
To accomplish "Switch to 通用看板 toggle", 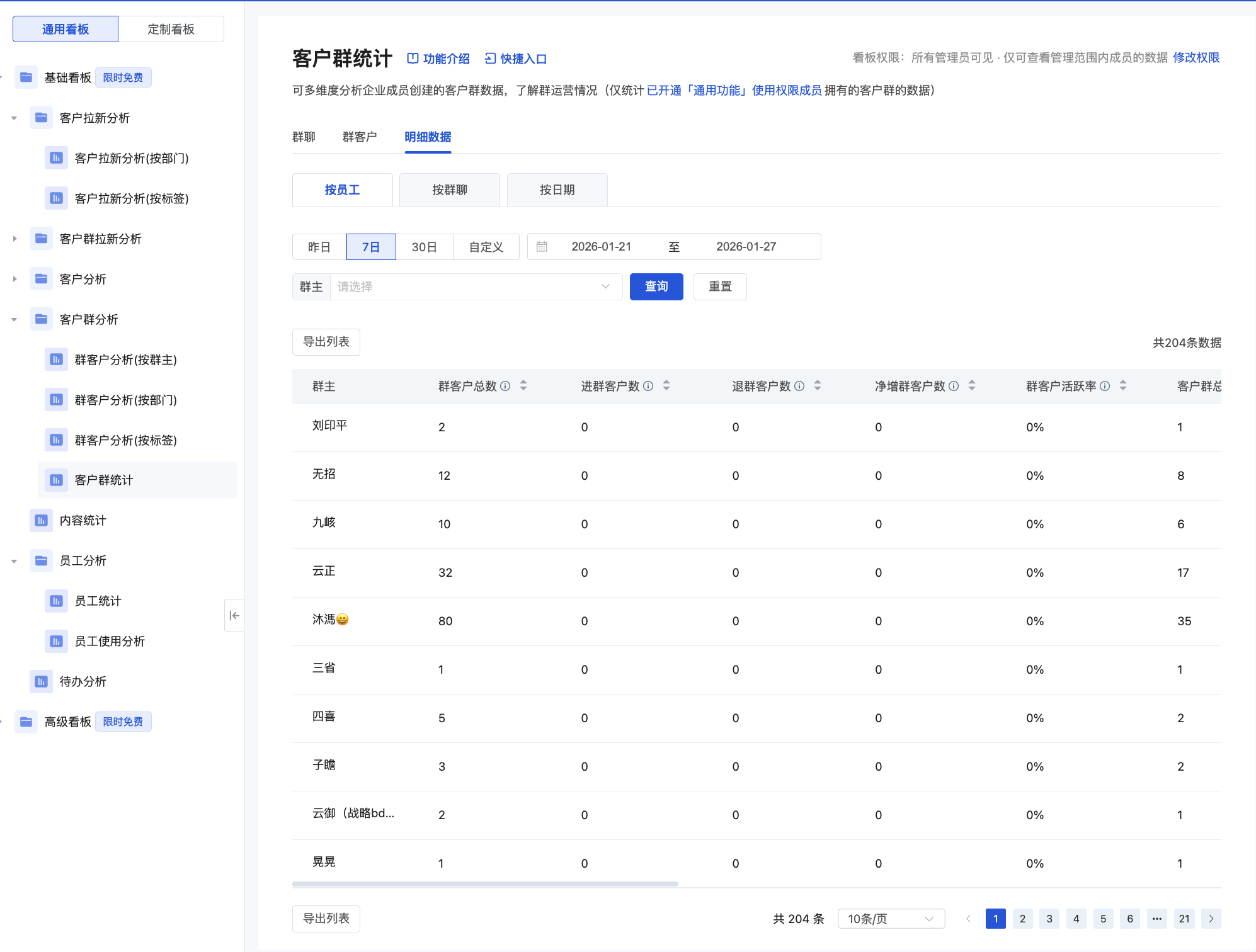I will click(66, 29).
